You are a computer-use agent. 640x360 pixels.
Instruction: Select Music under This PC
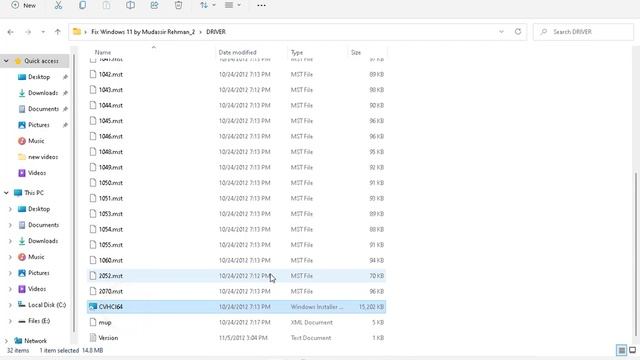click(36, 257)
